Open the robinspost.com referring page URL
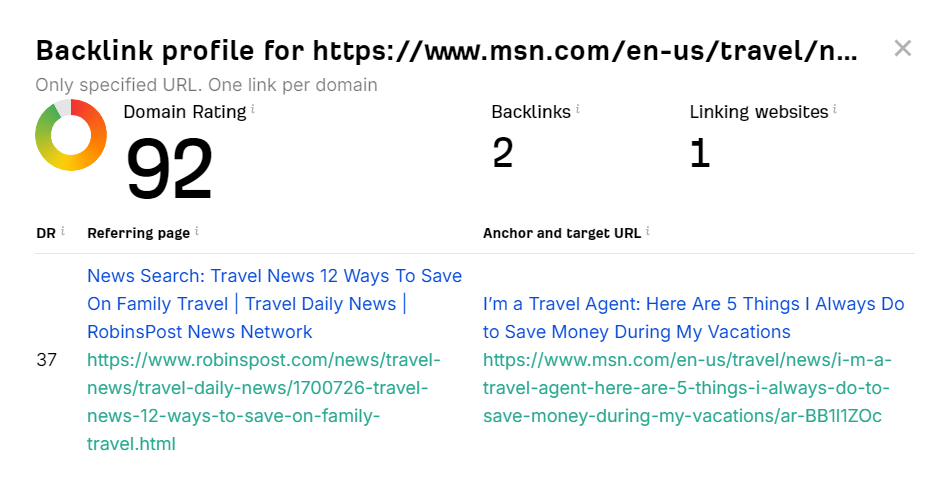The image size is (935, 500). point(264,402)
